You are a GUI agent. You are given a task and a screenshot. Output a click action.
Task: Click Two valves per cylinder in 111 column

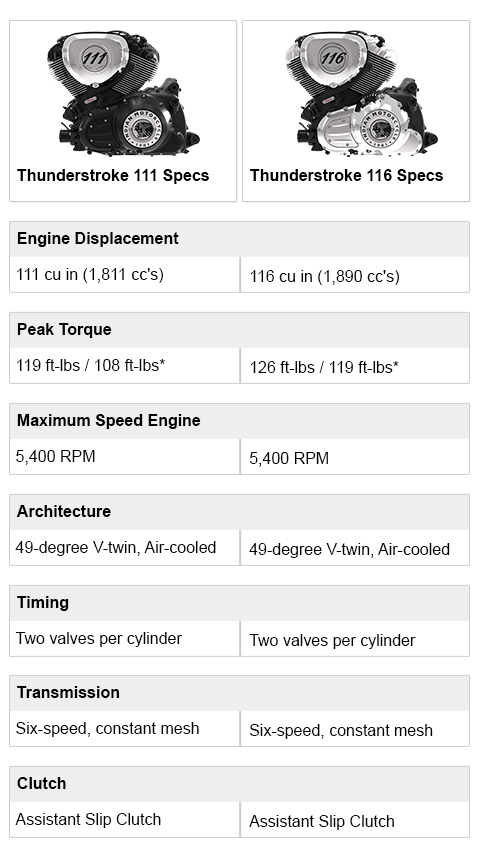click(99, 638)
